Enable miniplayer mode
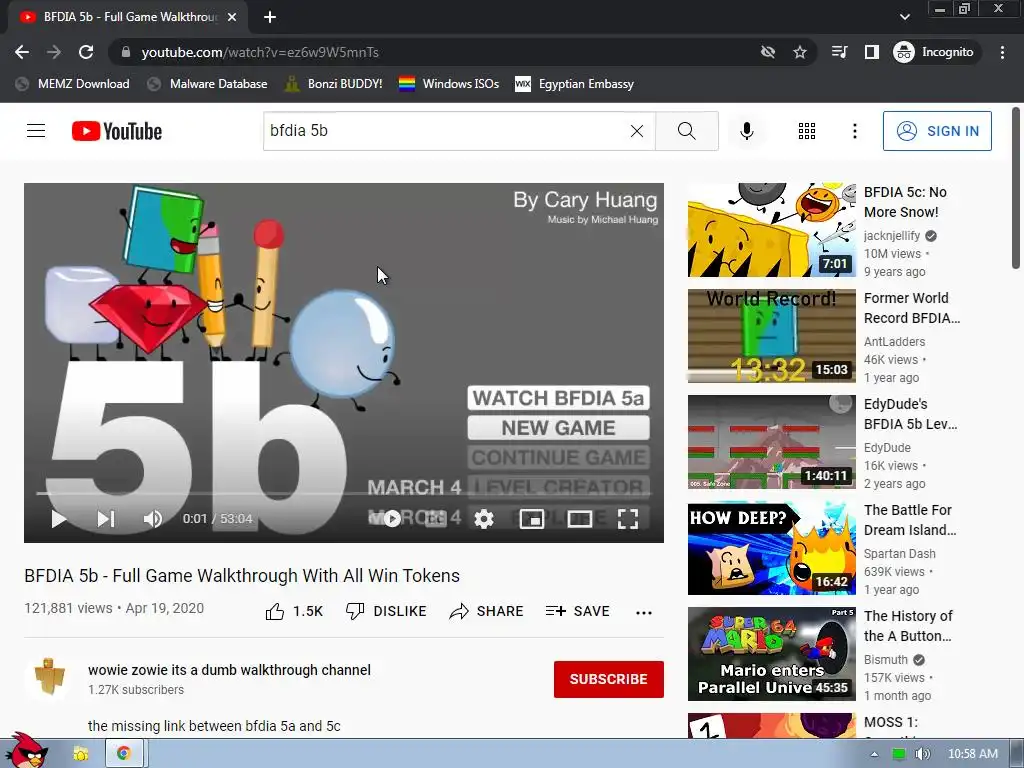This screenshot has height=768, width=1024. pyautogui.click(x=532, y=519)
